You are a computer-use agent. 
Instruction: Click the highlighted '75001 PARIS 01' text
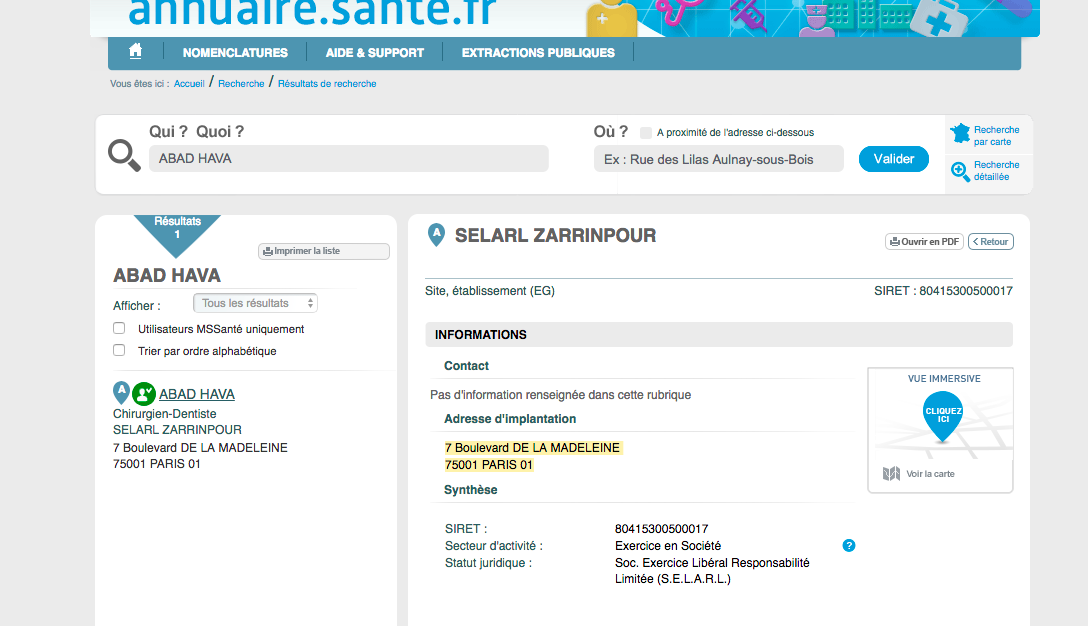pos(489,465)
